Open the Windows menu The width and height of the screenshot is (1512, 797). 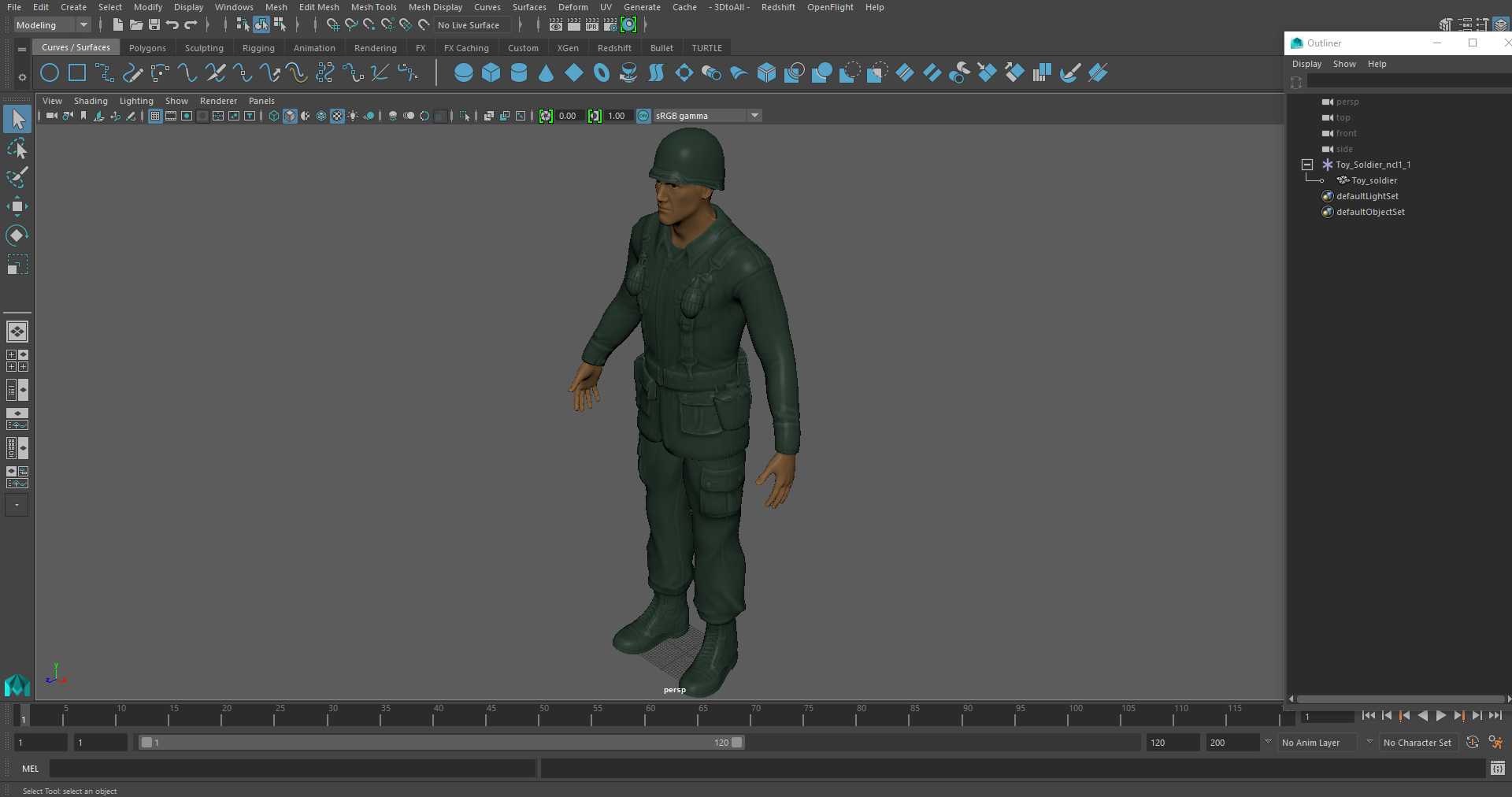click(234, 7)
